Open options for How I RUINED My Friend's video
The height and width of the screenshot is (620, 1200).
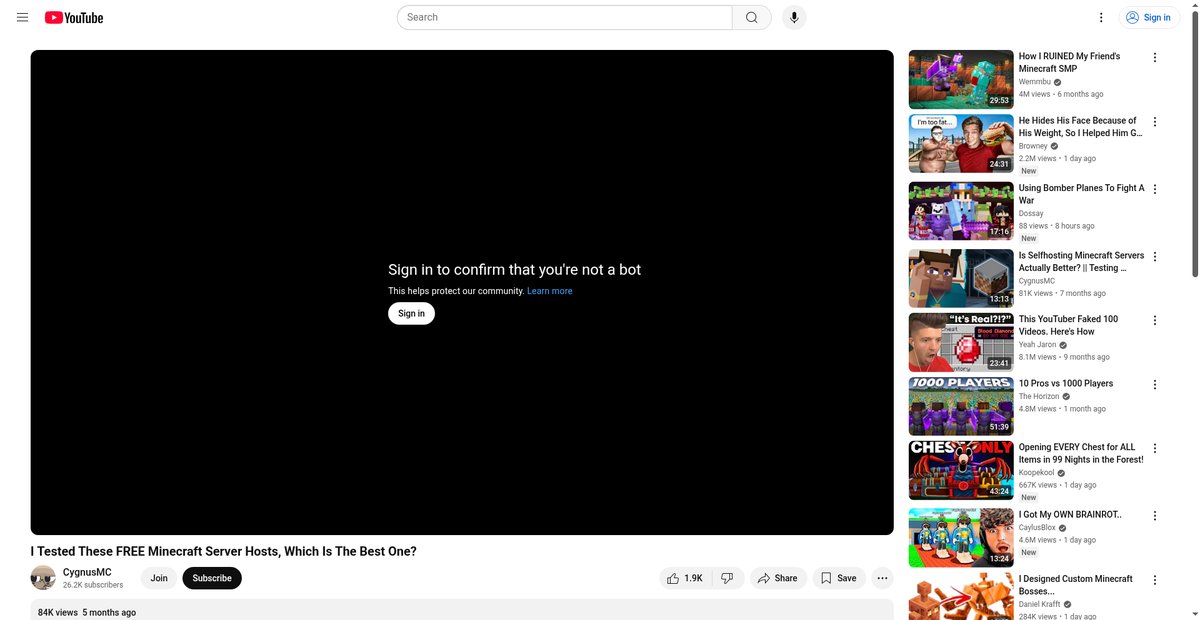[x=1155, y=58]
